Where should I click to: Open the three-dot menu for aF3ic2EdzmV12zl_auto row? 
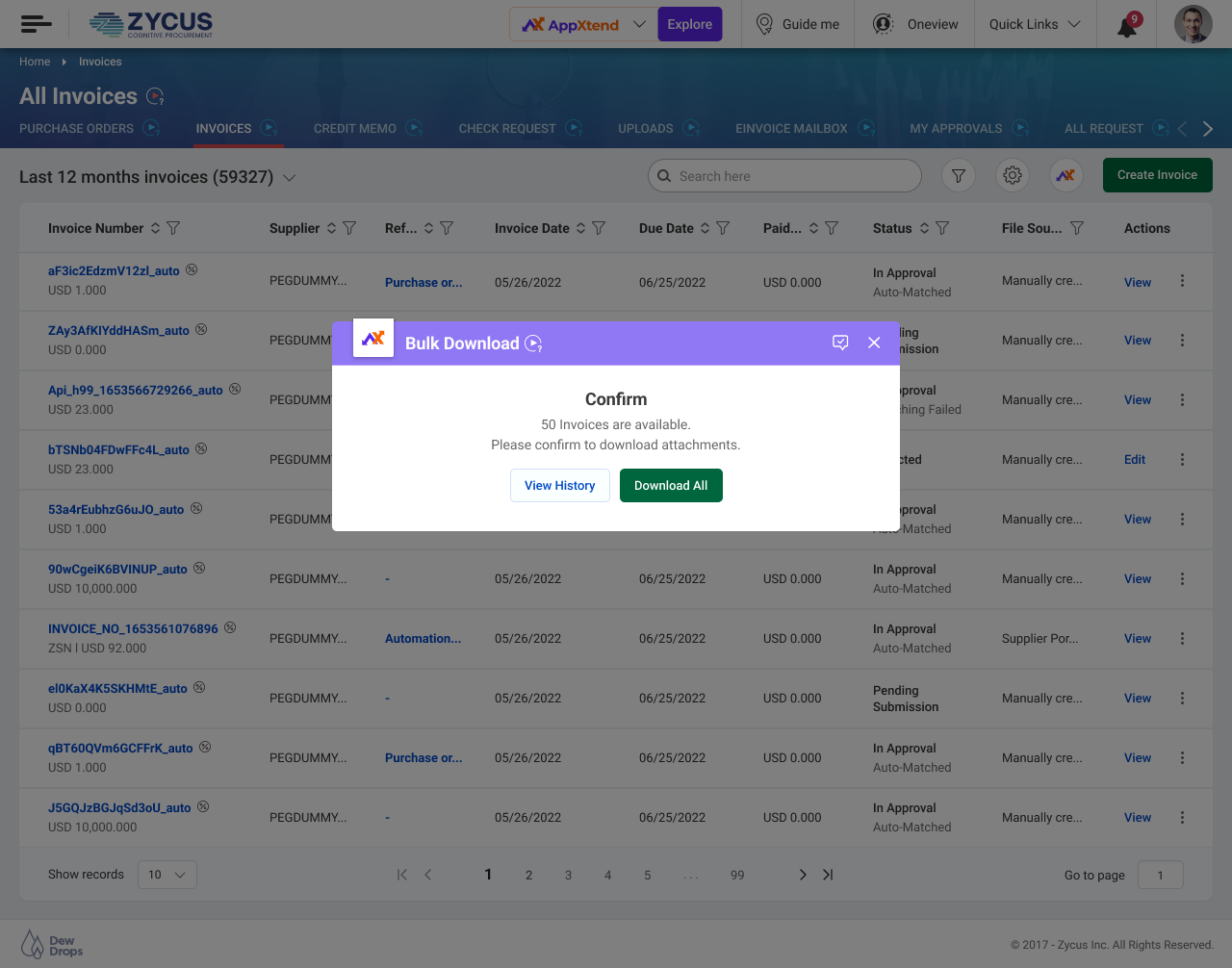[x=1182, y=281]
